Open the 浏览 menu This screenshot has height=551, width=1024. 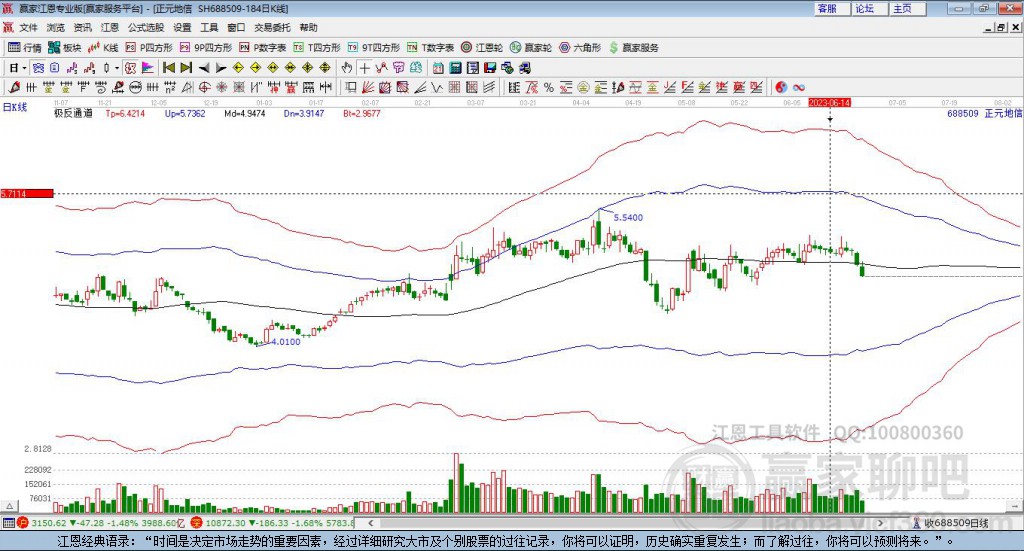coord(56,27)
